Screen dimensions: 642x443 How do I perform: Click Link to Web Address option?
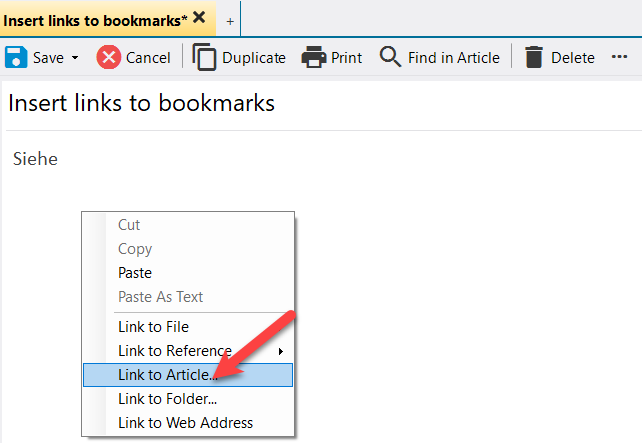click(185, 422)
